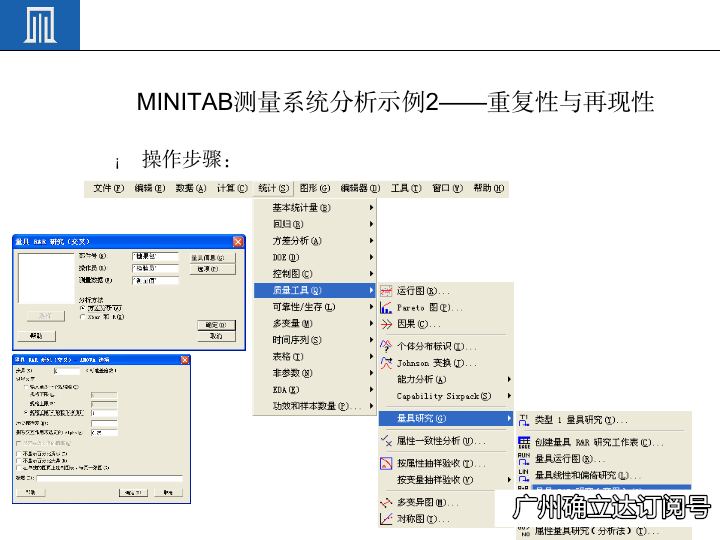Tick the first 不显示 checkbox in ANOVA options

pyautogui.click(x=18, y=452)
